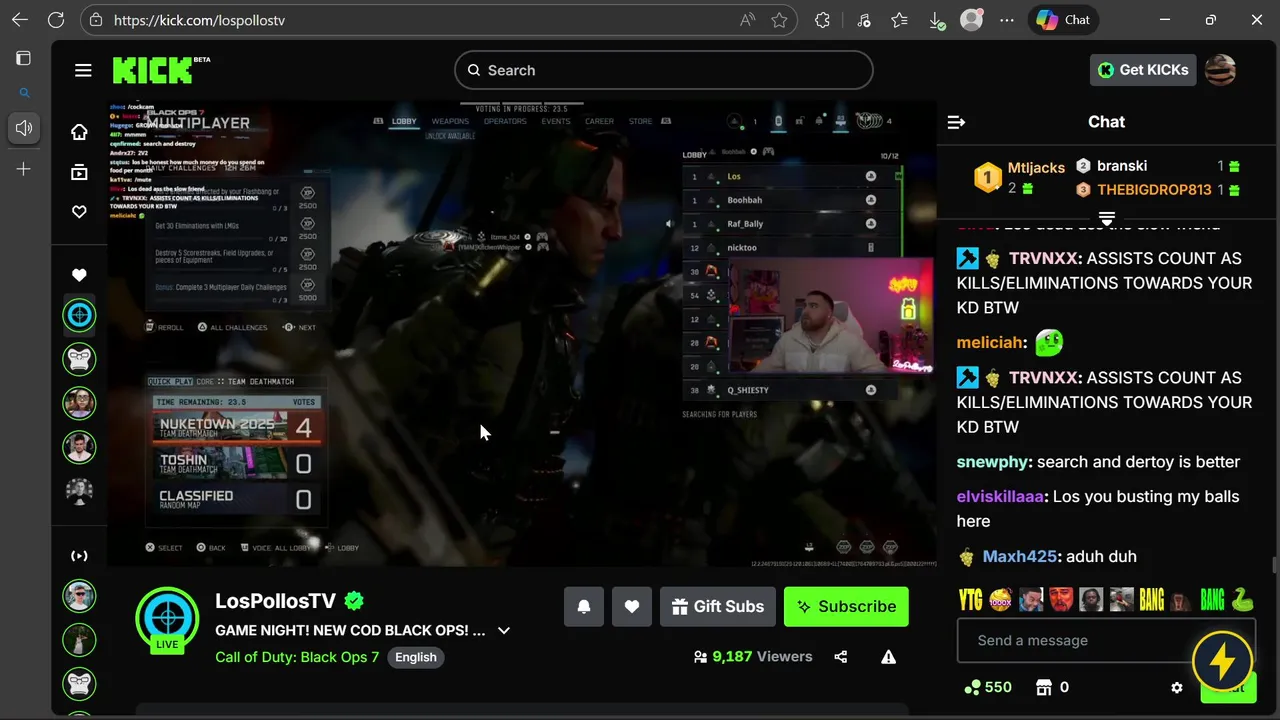The image size is (1280, 720).
Task: Open browser Extensions icon
Action: 822,20
